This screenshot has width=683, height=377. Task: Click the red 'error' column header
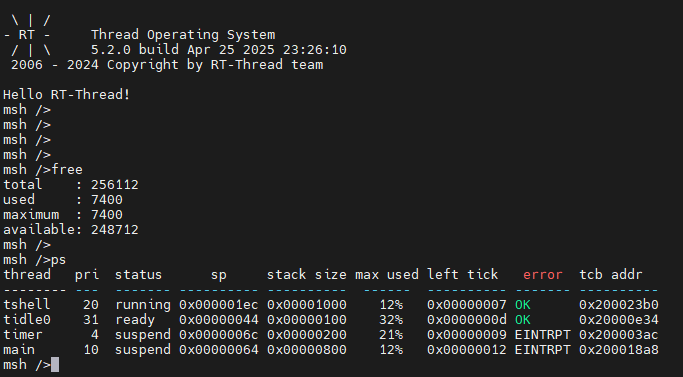[x=543, y=275]
